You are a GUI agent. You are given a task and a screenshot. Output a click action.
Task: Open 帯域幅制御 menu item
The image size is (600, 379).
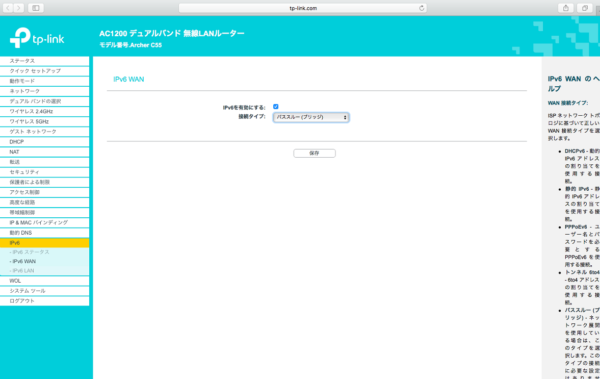tap(44, 212)
